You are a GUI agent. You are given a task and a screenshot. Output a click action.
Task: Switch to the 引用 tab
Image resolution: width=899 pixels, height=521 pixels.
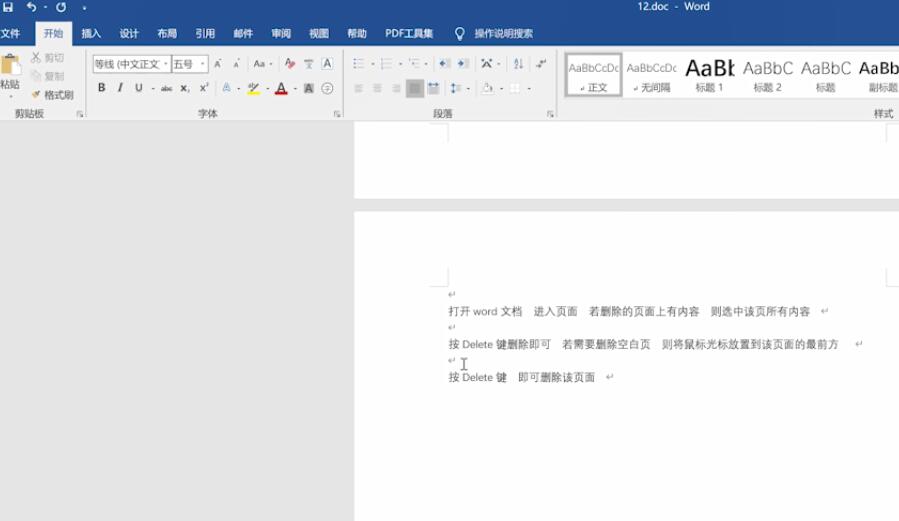coord(205,34)
